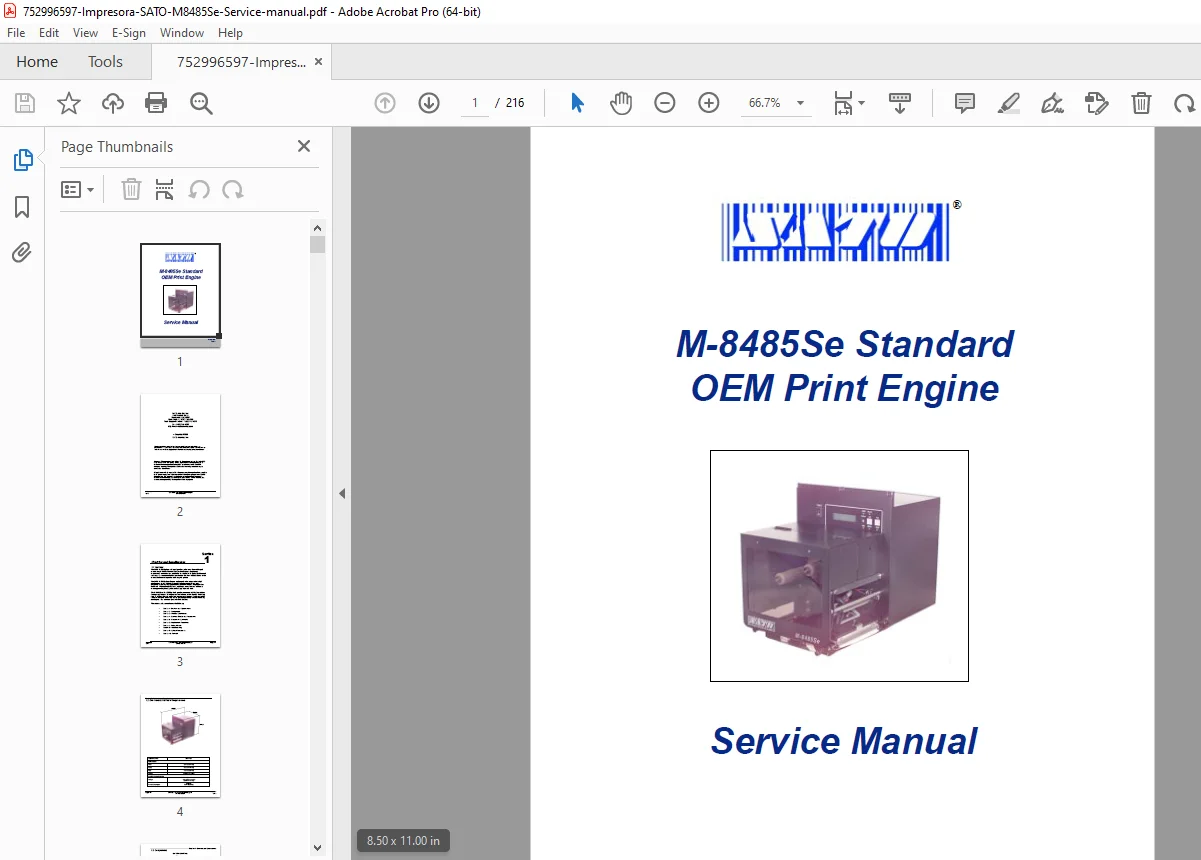Screen dimensions: 1201x860
Task: Click the insert pages thumbnail-panel icon
Action: [165, 190]
